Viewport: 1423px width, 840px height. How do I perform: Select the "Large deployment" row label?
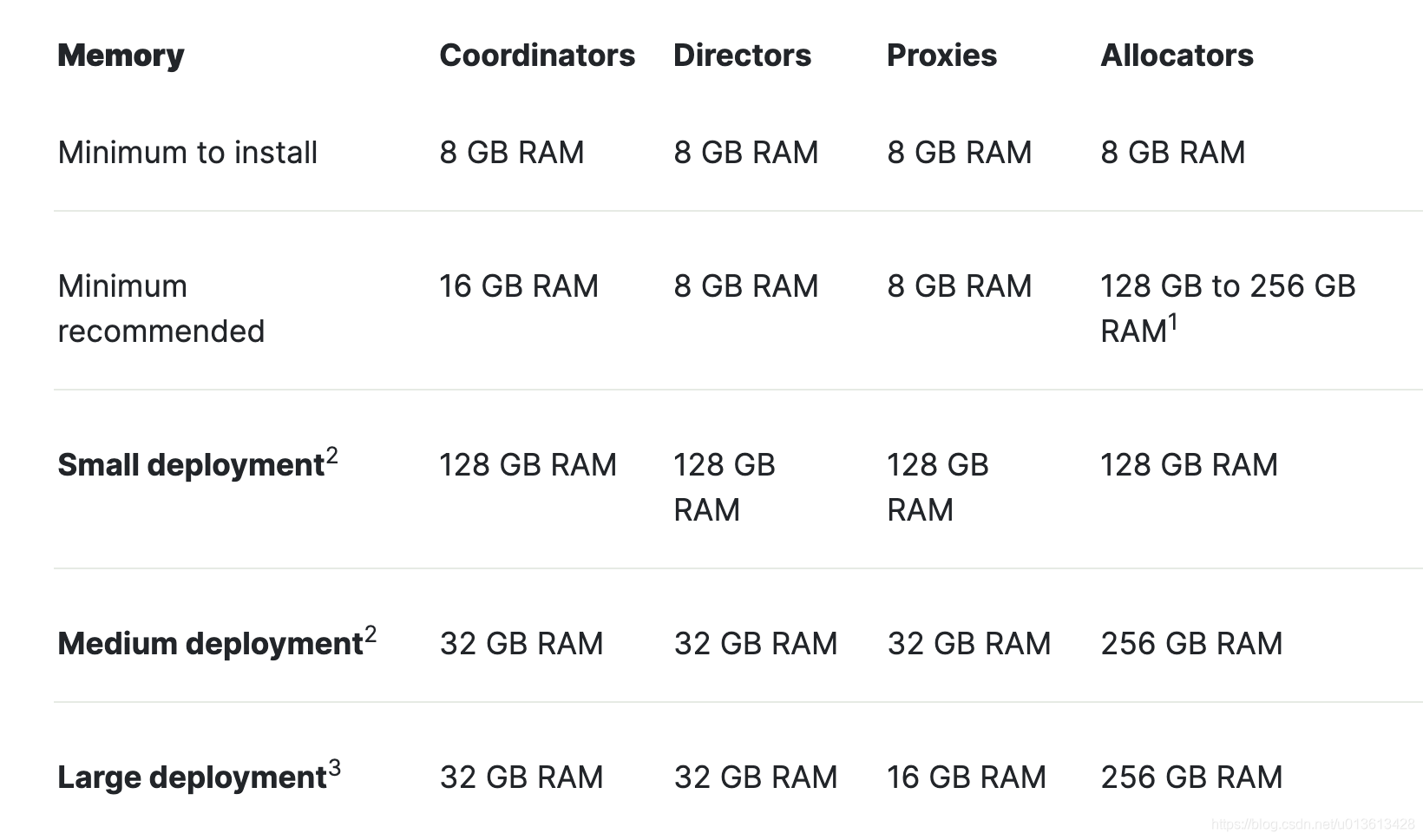coord(192,778)
